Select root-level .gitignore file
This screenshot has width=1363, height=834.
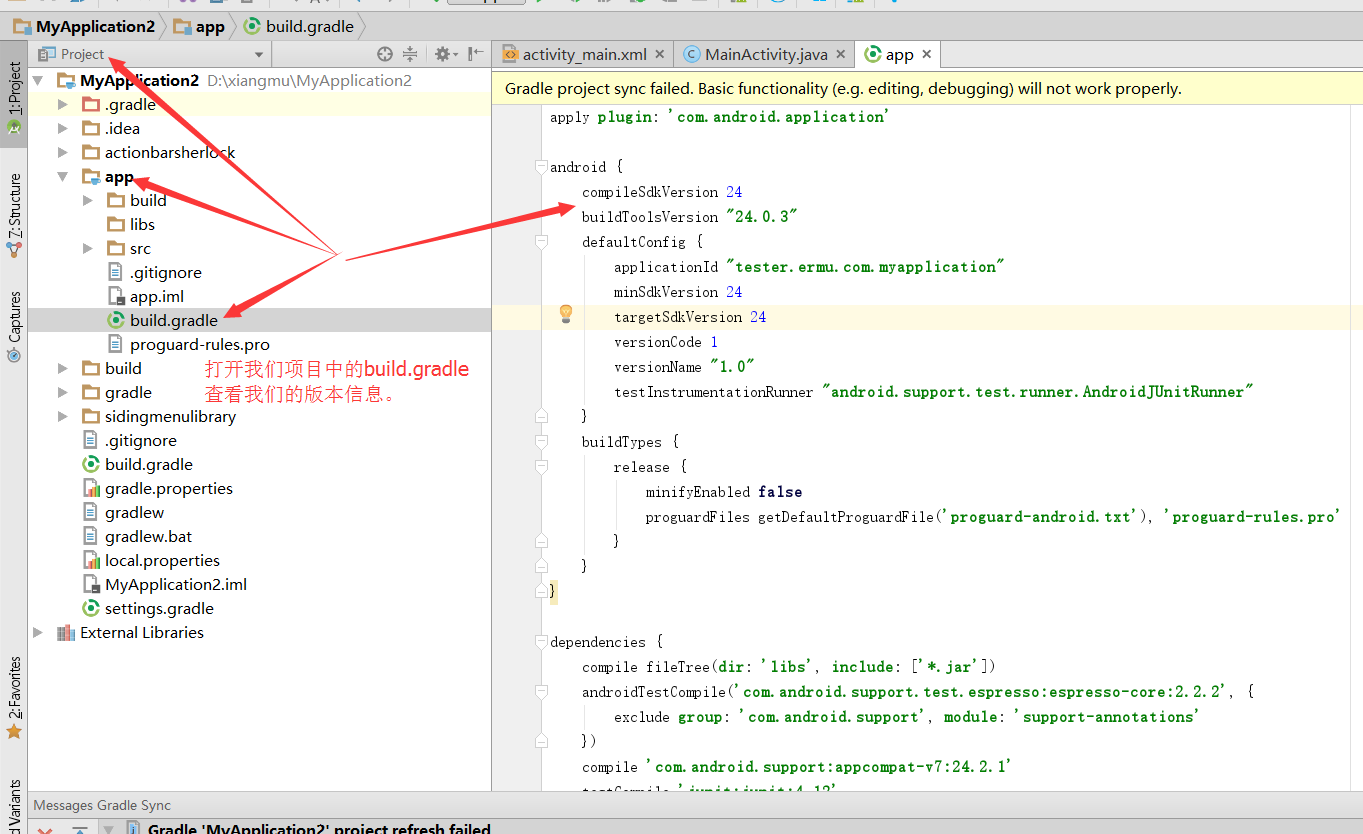(x=141, y=440)
